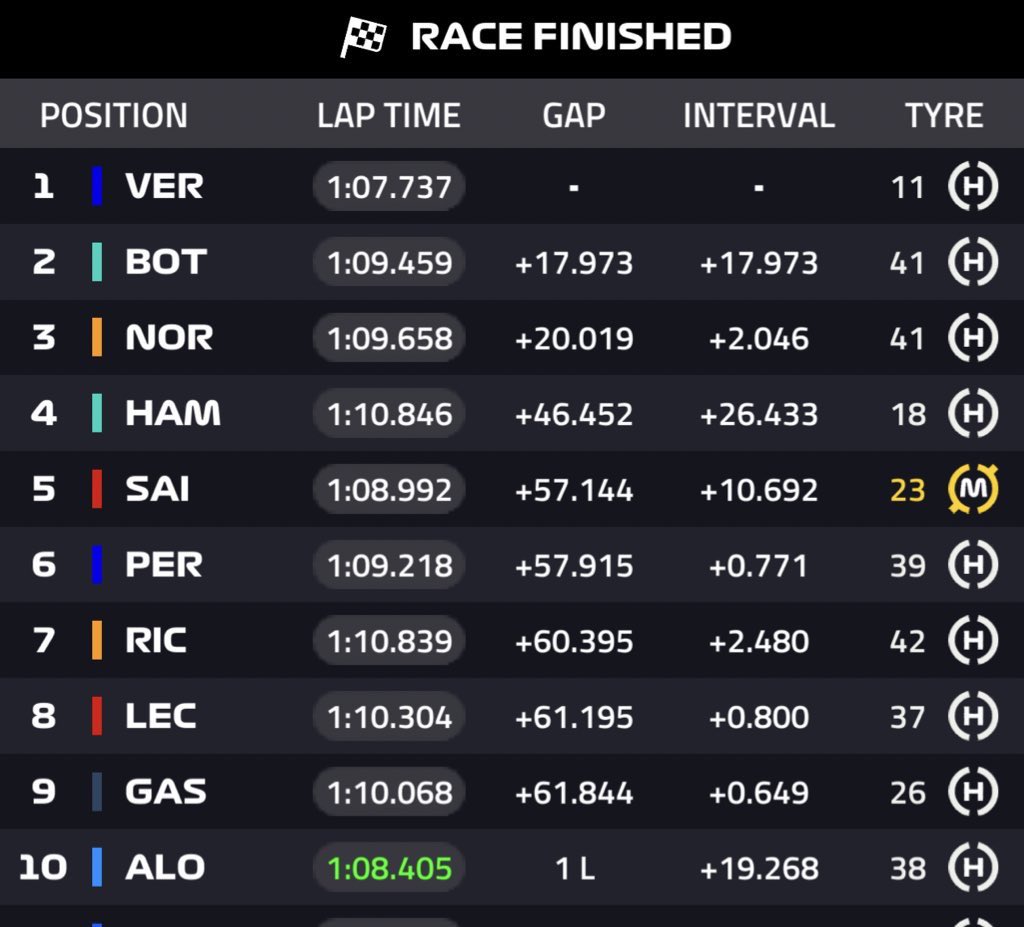Click Alonso's hard tyre icon
Image resolution: width=1024 pixels, height=927 pixels.
tap(972, 868)
